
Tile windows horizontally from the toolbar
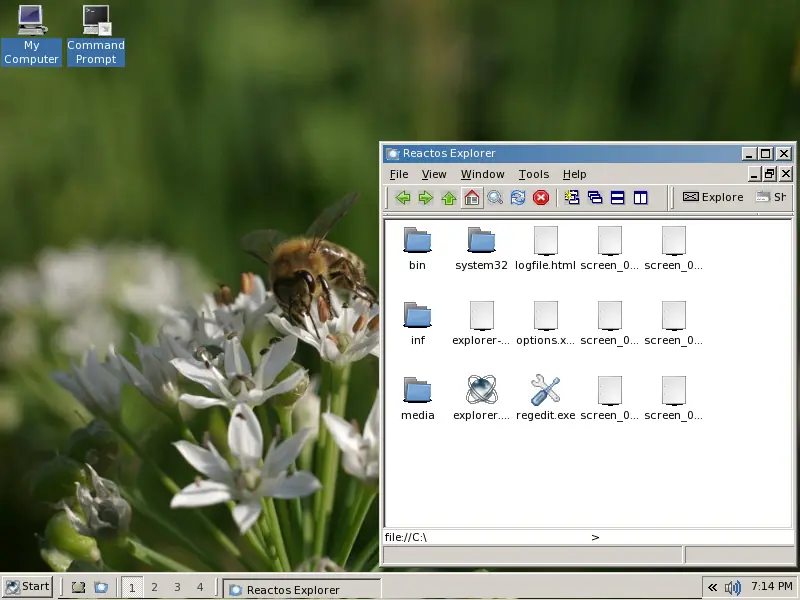[618, 198]
